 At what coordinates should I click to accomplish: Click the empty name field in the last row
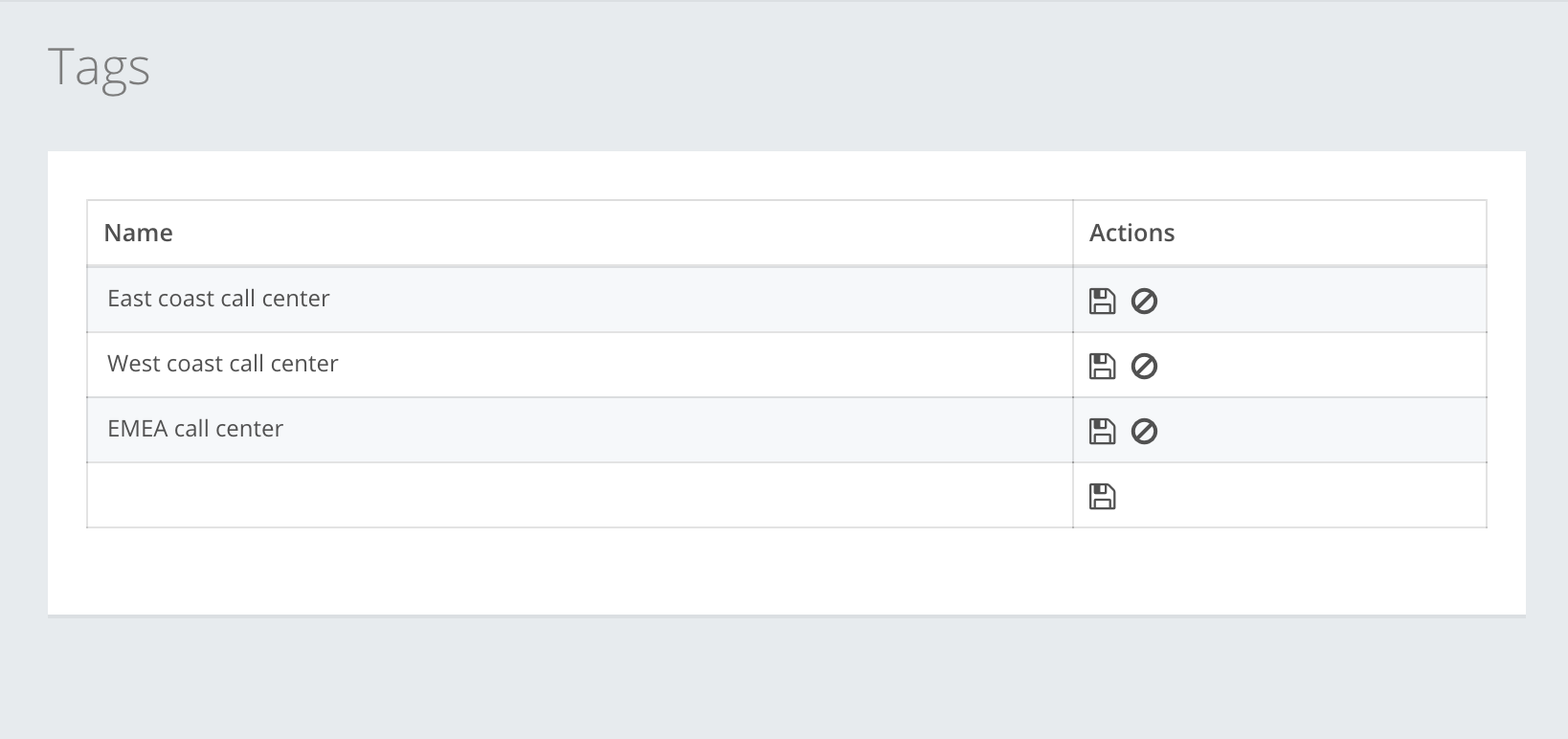coord(580,495)
